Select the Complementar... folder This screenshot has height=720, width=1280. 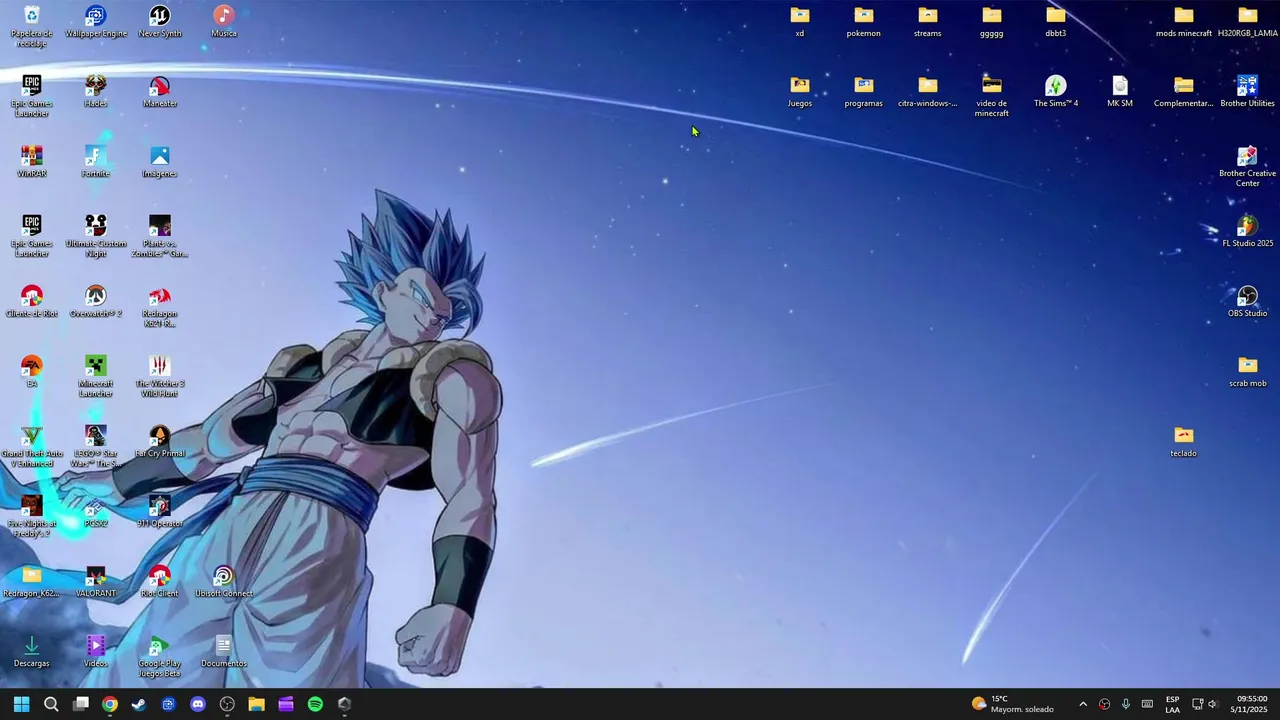tap(1184, 92)
